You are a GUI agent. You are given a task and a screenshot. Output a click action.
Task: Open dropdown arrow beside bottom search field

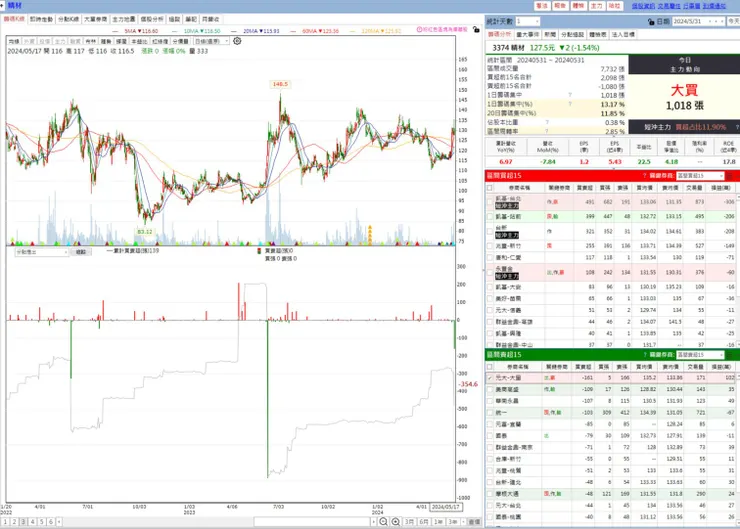pyautogui.click(x=373, y=522)
